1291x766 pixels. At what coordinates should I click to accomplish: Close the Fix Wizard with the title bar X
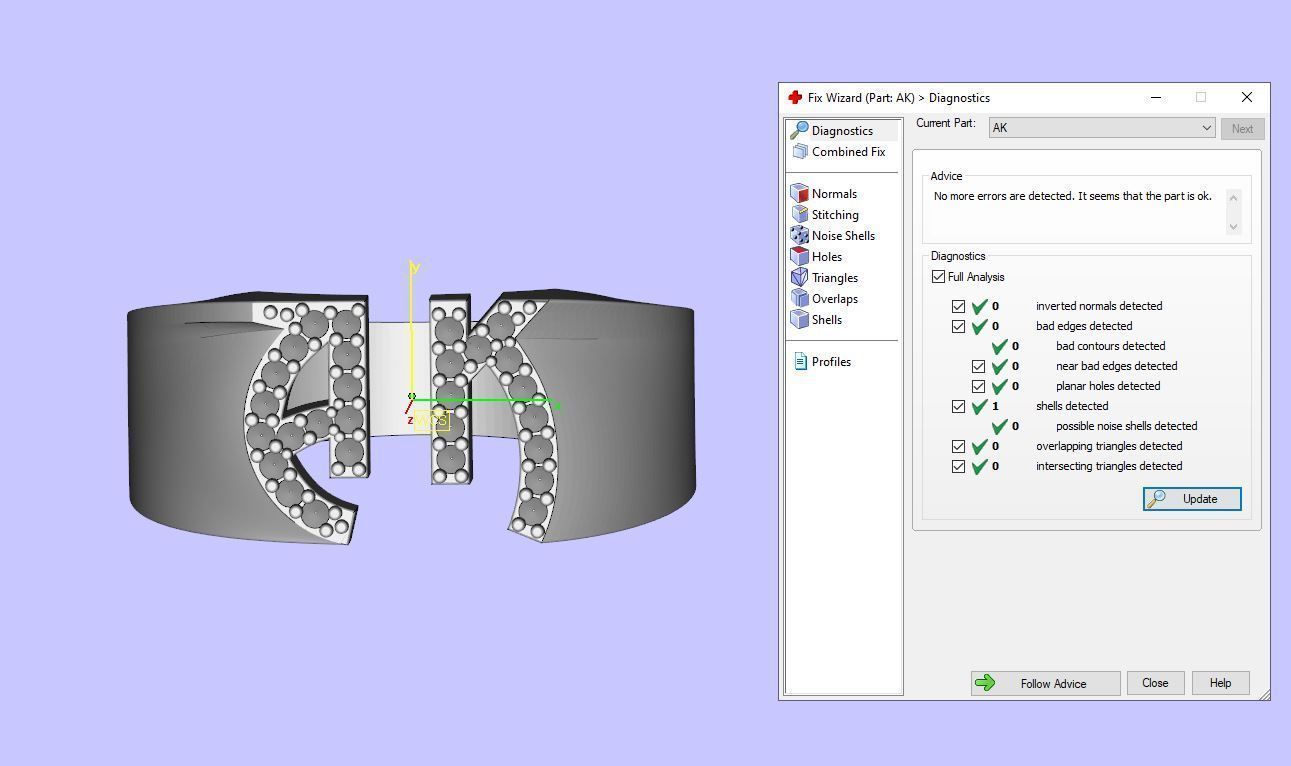point(1246,97)
